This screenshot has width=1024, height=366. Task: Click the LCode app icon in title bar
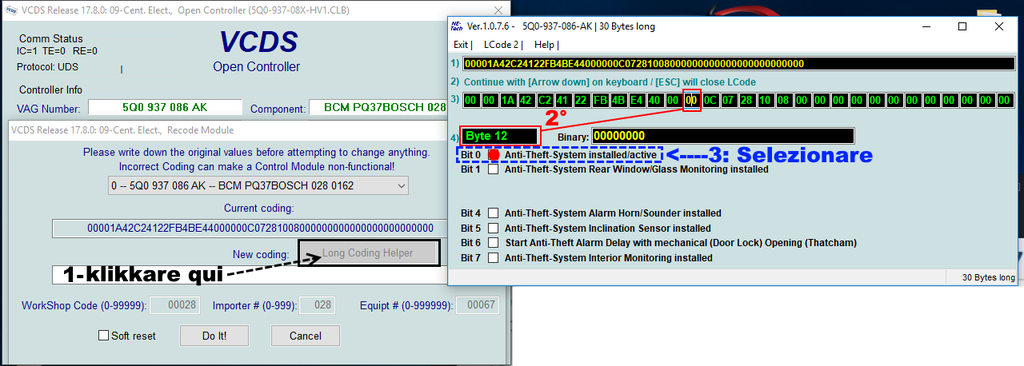coord(457,26)
